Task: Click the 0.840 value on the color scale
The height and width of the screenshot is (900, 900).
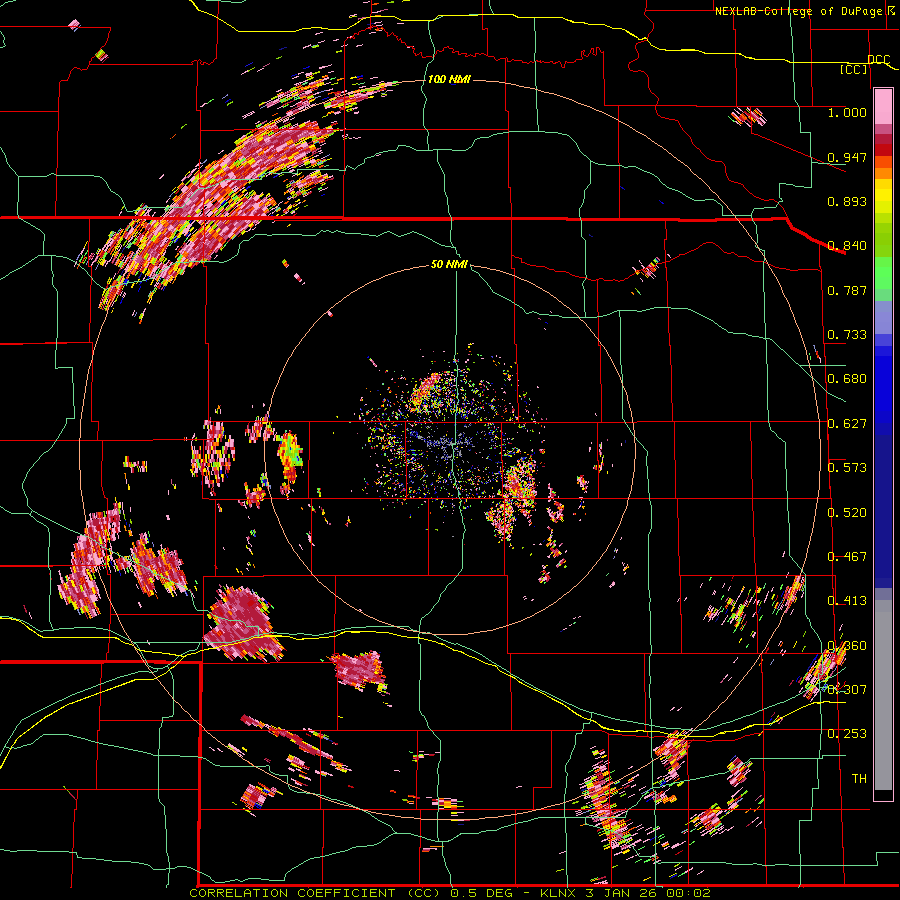Action: point(847,246)
